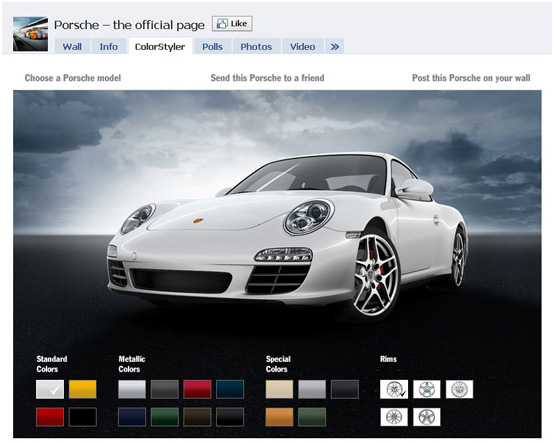Pick the first rim in the bottom row
The width and height of the screenshot is (554, 443).
click(x=394, y=417)
